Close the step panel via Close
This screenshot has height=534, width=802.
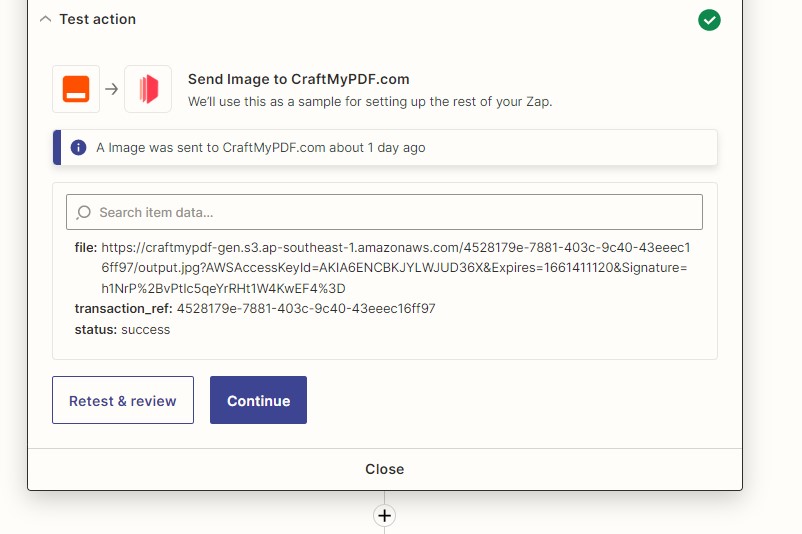385,469
